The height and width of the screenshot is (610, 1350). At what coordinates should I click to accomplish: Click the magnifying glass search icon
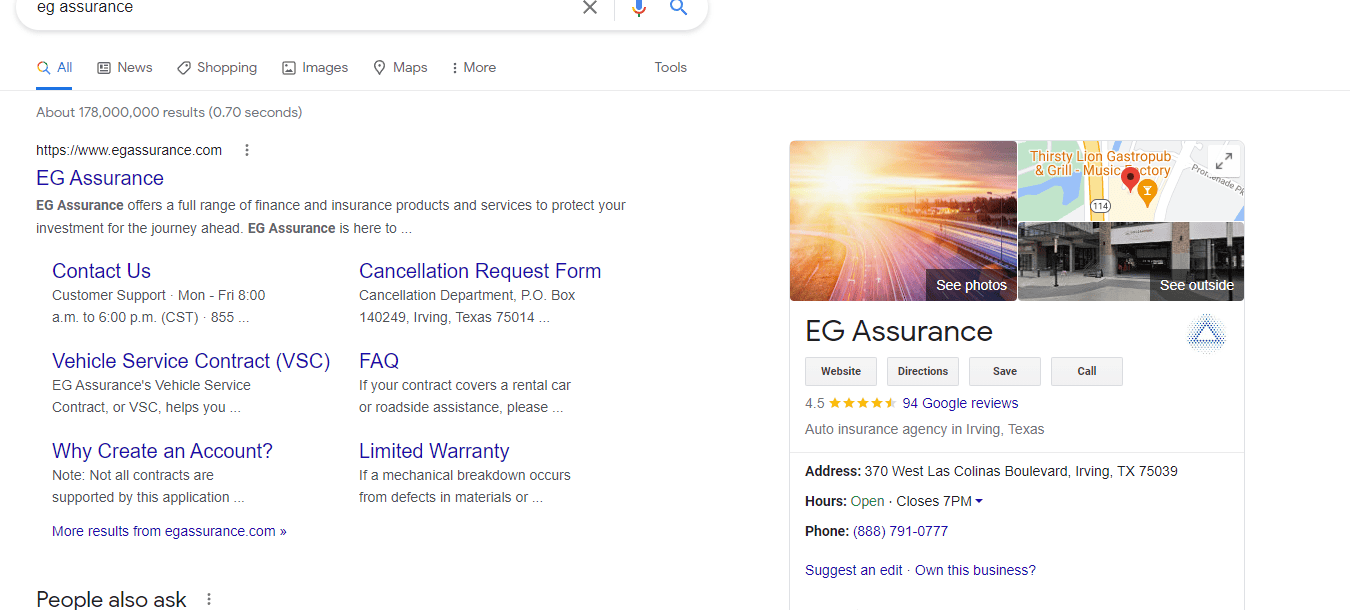click(x=679, y=8)
